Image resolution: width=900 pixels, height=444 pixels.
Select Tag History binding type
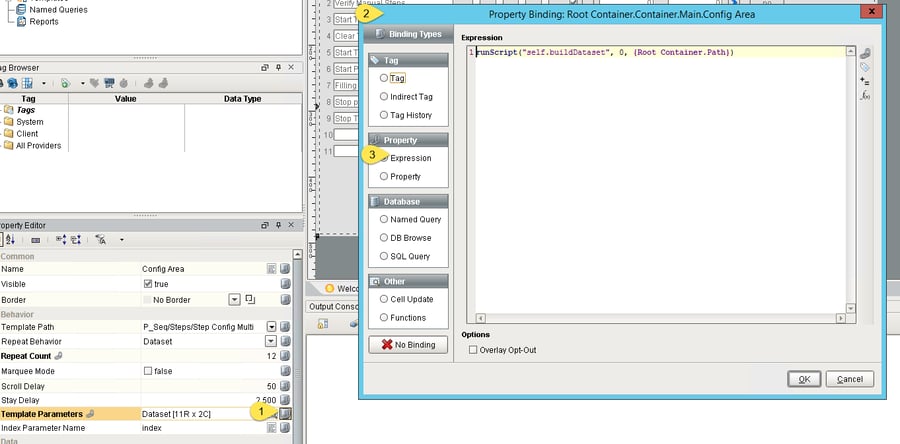coord(383,115)
